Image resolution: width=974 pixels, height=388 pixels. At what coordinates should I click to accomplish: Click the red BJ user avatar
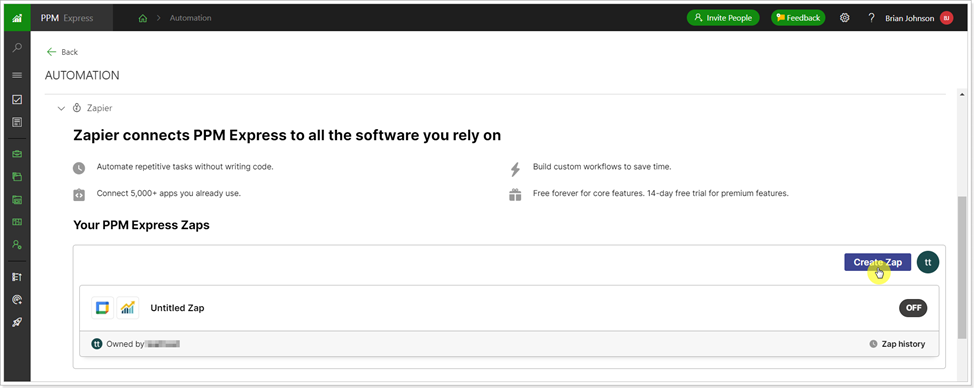[946, 18]
